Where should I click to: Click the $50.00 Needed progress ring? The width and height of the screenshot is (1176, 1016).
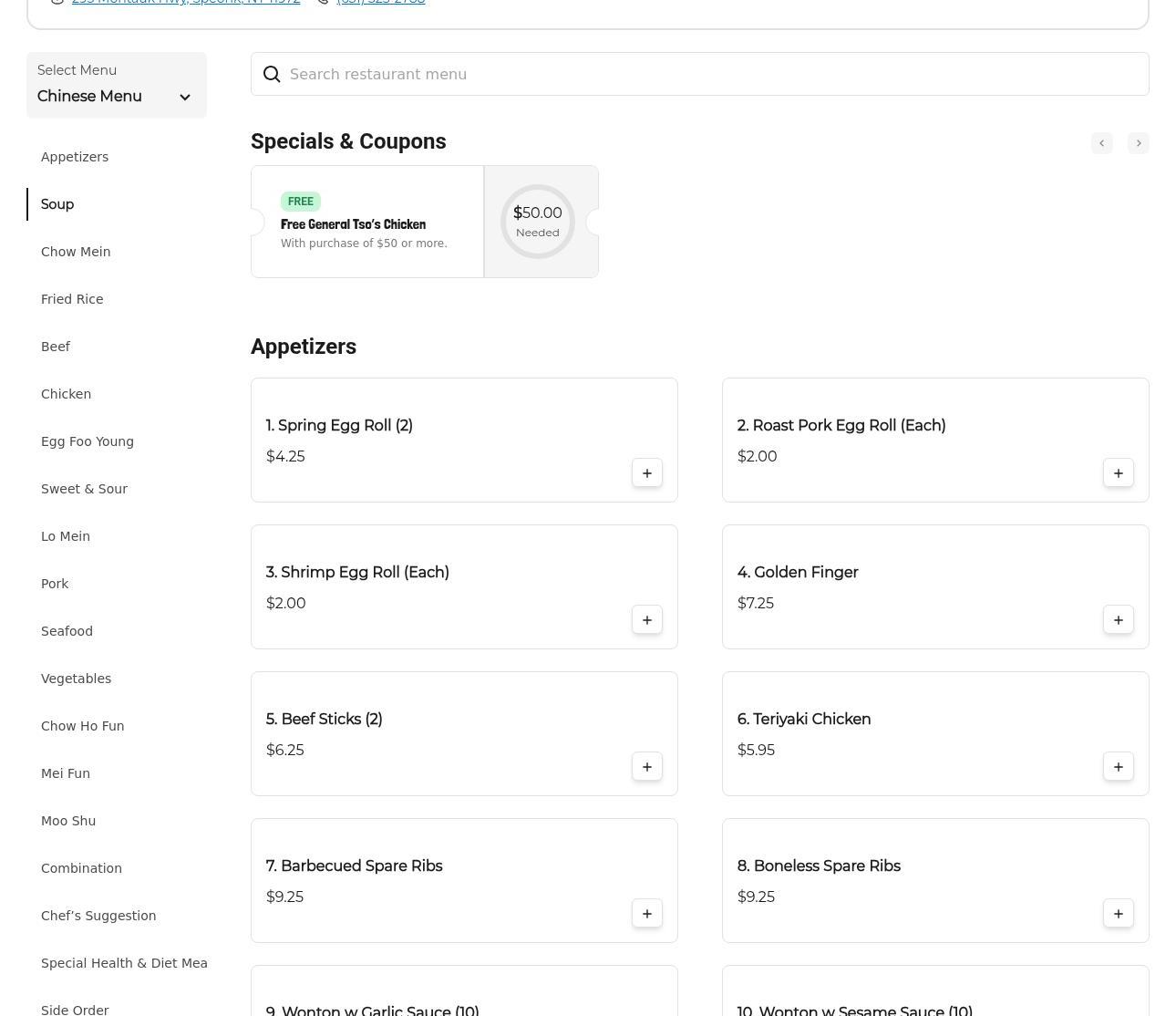pos(538,222)
